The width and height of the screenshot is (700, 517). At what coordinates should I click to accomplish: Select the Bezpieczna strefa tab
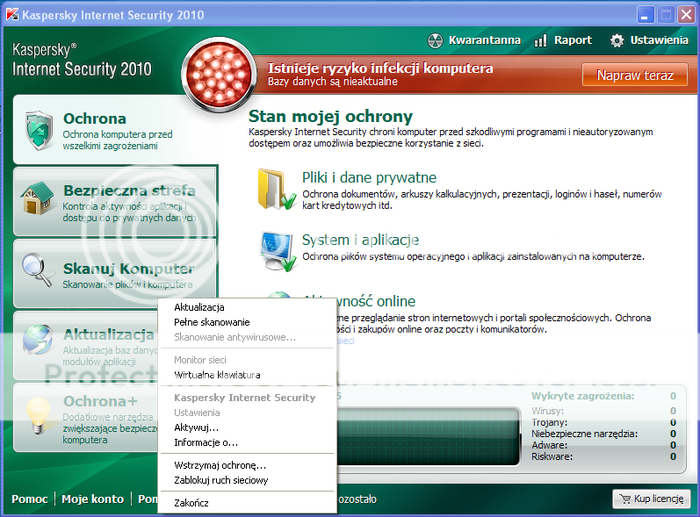115,201
